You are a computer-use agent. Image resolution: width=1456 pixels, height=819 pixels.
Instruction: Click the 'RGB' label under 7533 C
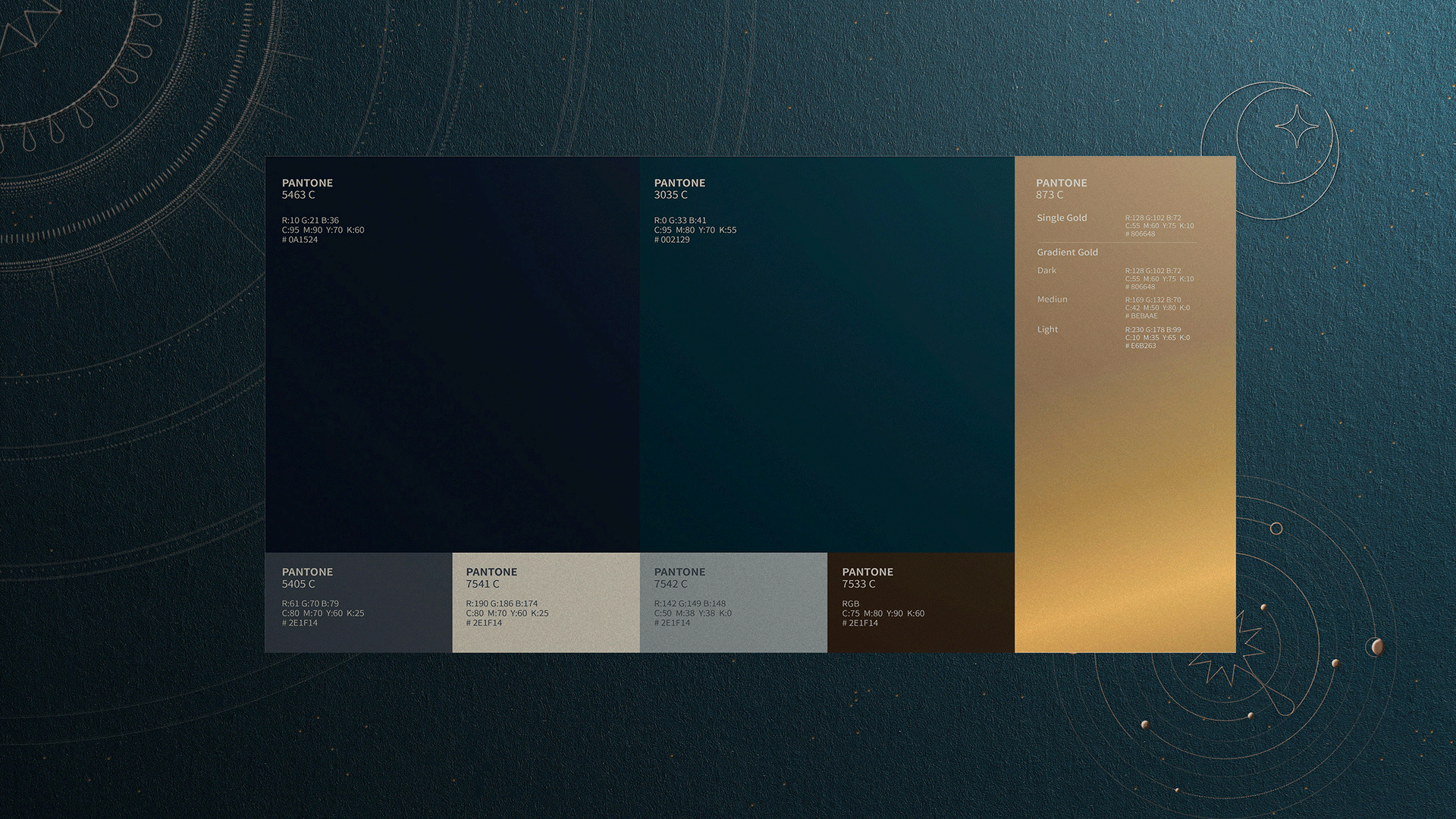click(850, 604)
